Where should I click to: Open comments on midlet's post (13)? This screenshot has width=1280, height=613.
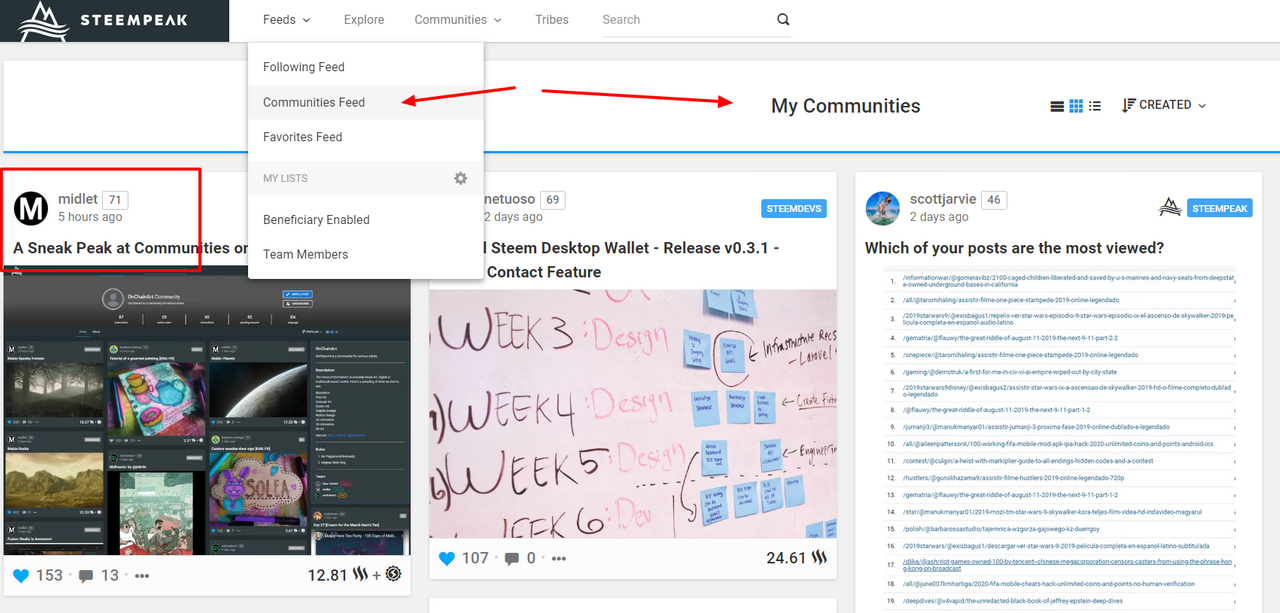98,575
